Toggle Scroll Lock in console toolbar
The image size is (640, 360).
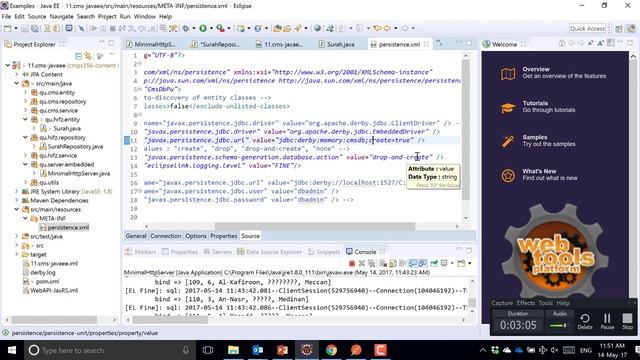pyautogui.click(x=393, y=263)
